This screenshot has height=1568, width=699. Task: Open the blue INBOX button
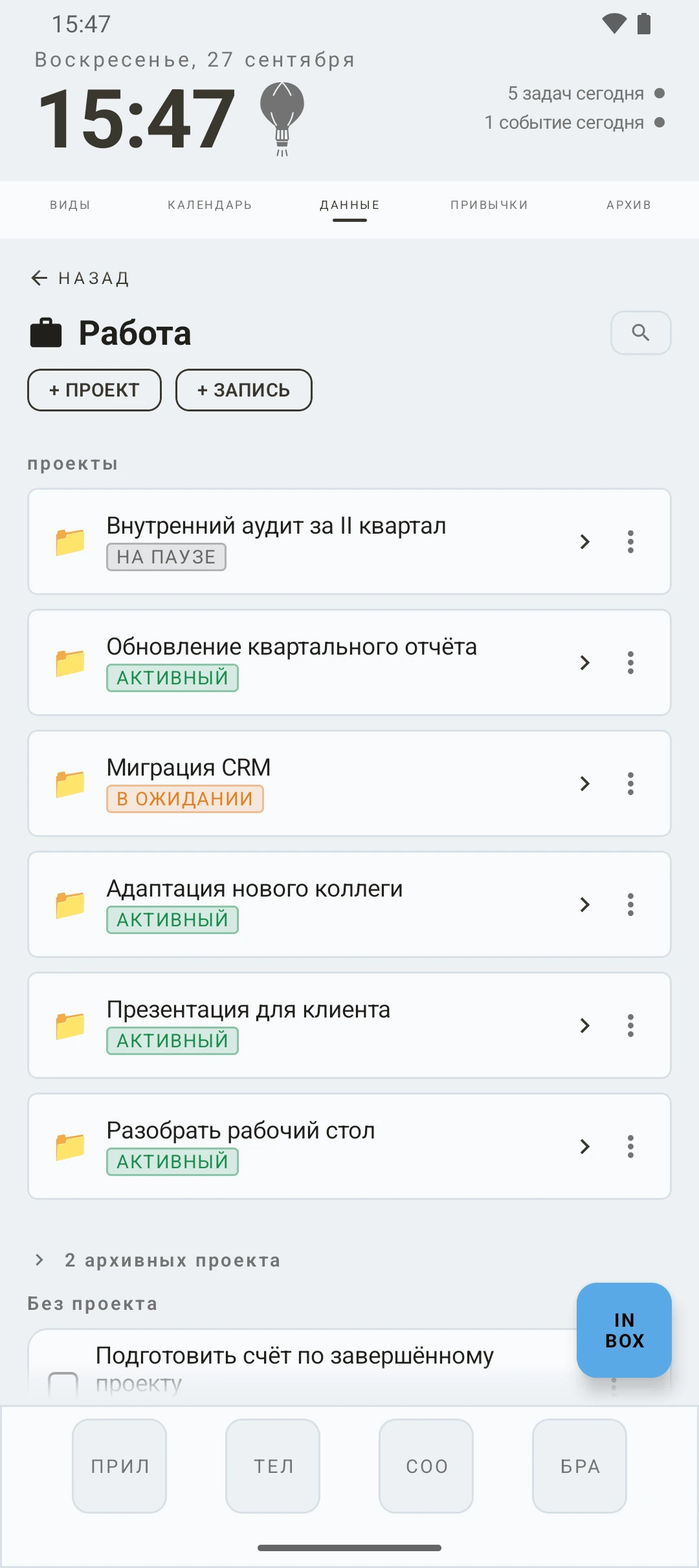624,1330
